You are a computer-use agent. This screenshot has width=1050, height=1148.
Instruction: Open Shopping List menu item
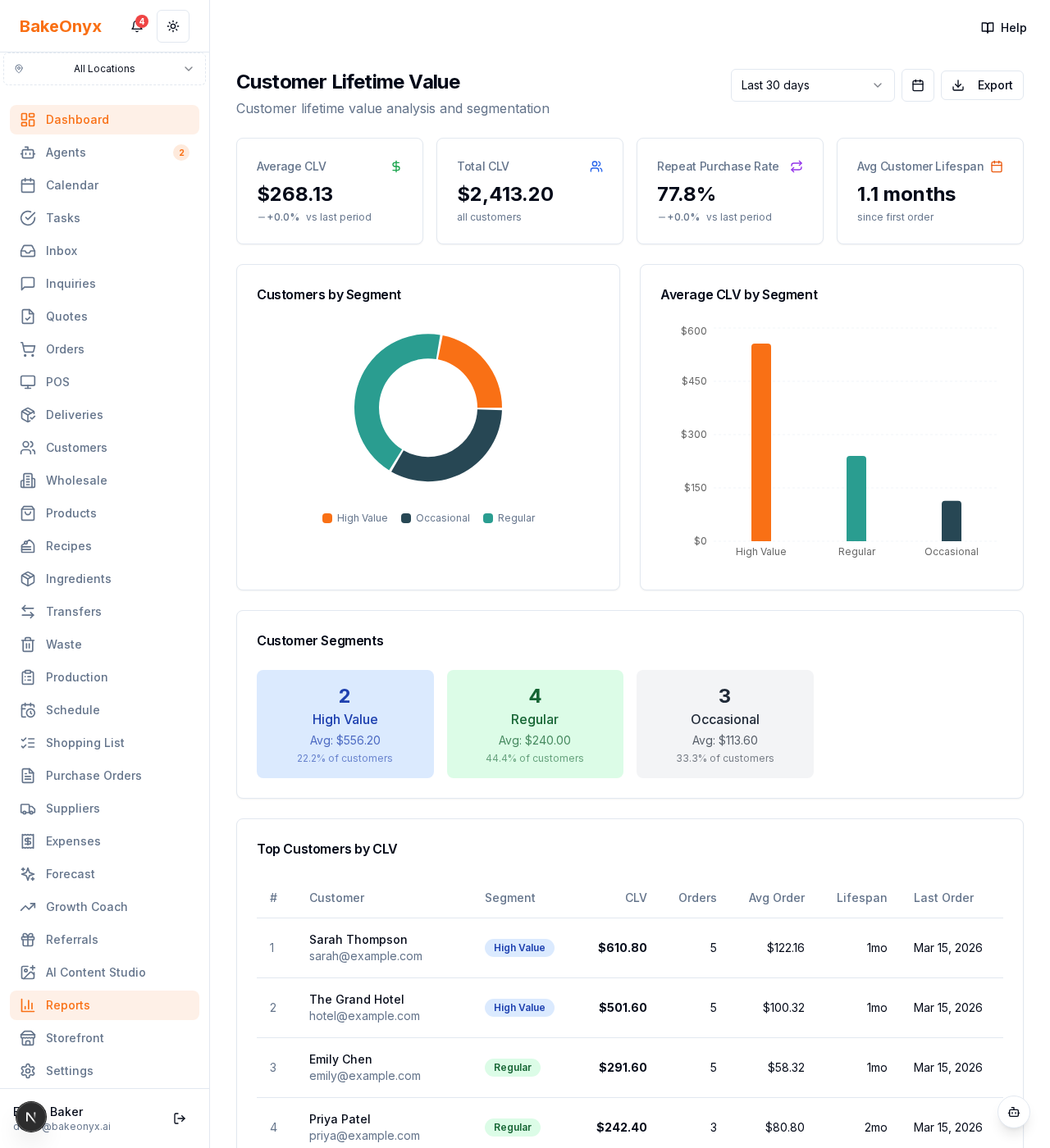click(x=104, y=743)
